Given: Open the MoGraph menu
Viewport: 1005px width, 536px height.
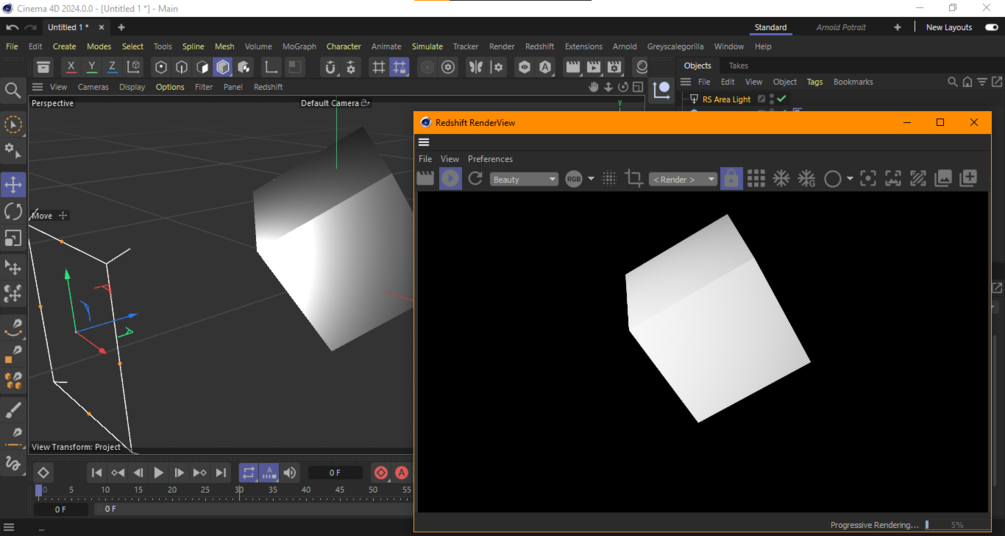Looking at the screenshot, I should coord(299,46).
